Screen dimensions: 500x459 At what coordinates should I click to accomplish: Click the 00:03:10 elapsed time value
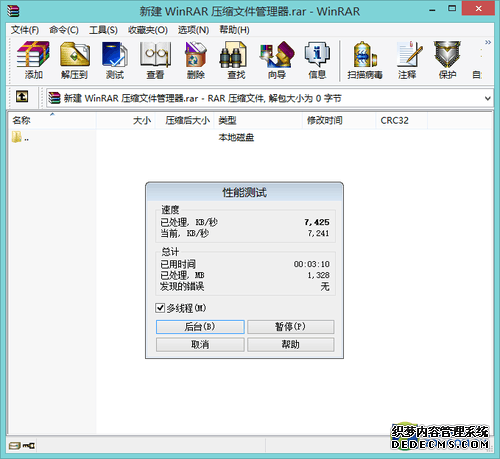point(312,264)
